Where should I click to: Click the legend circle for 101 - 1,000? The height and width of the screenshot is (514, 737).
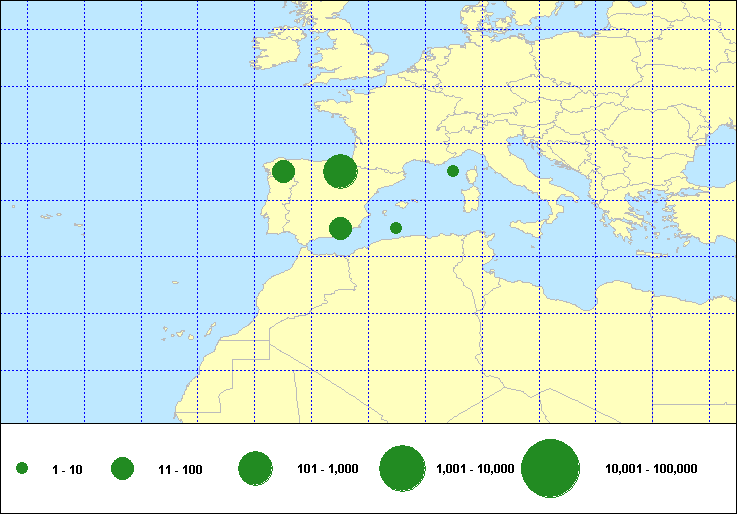tap(256, 469)
